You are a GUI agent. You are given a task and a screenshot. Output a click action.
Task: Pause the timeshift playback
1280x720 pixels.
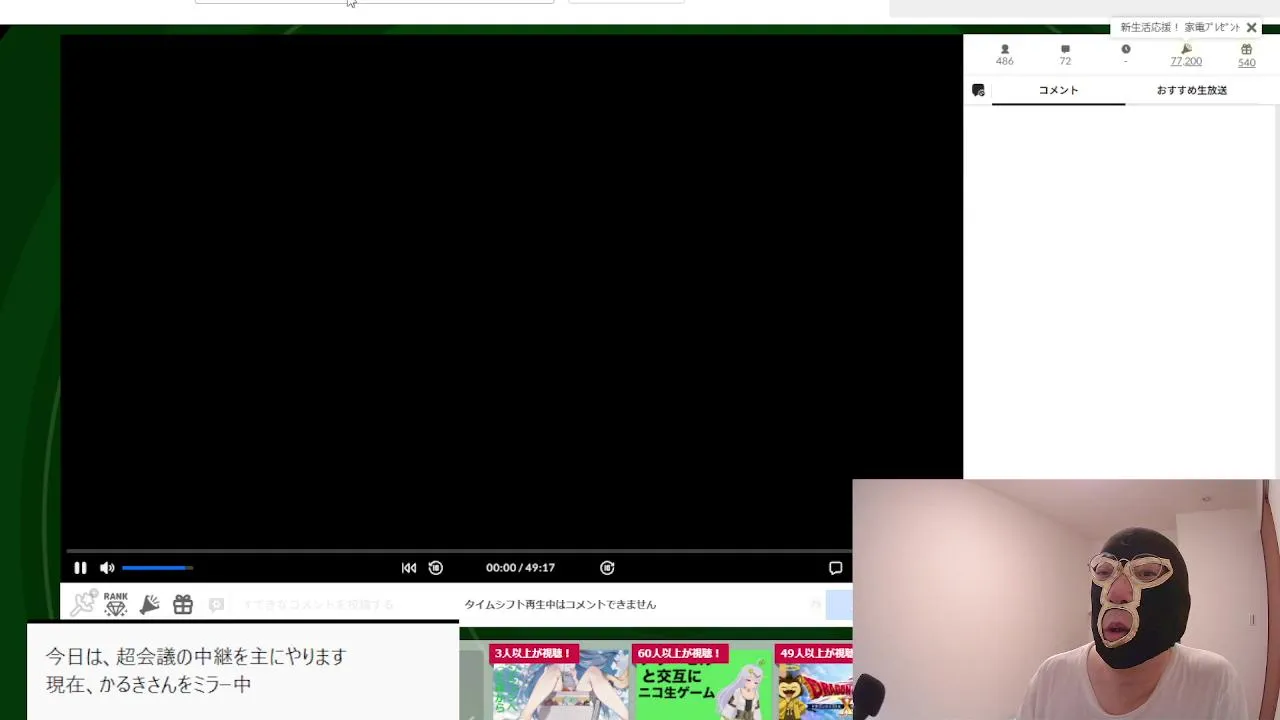tap(80, 568)
